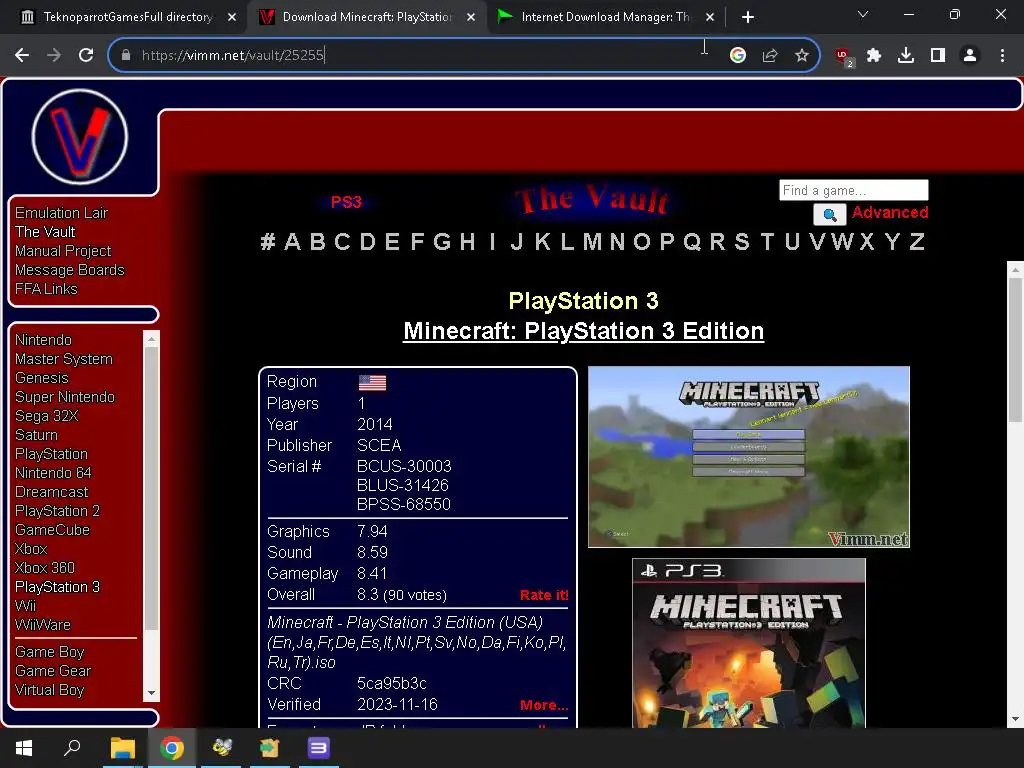
Task: Close the TeknoparrotGamesFull tab
Action: click(x=232, y=17)
